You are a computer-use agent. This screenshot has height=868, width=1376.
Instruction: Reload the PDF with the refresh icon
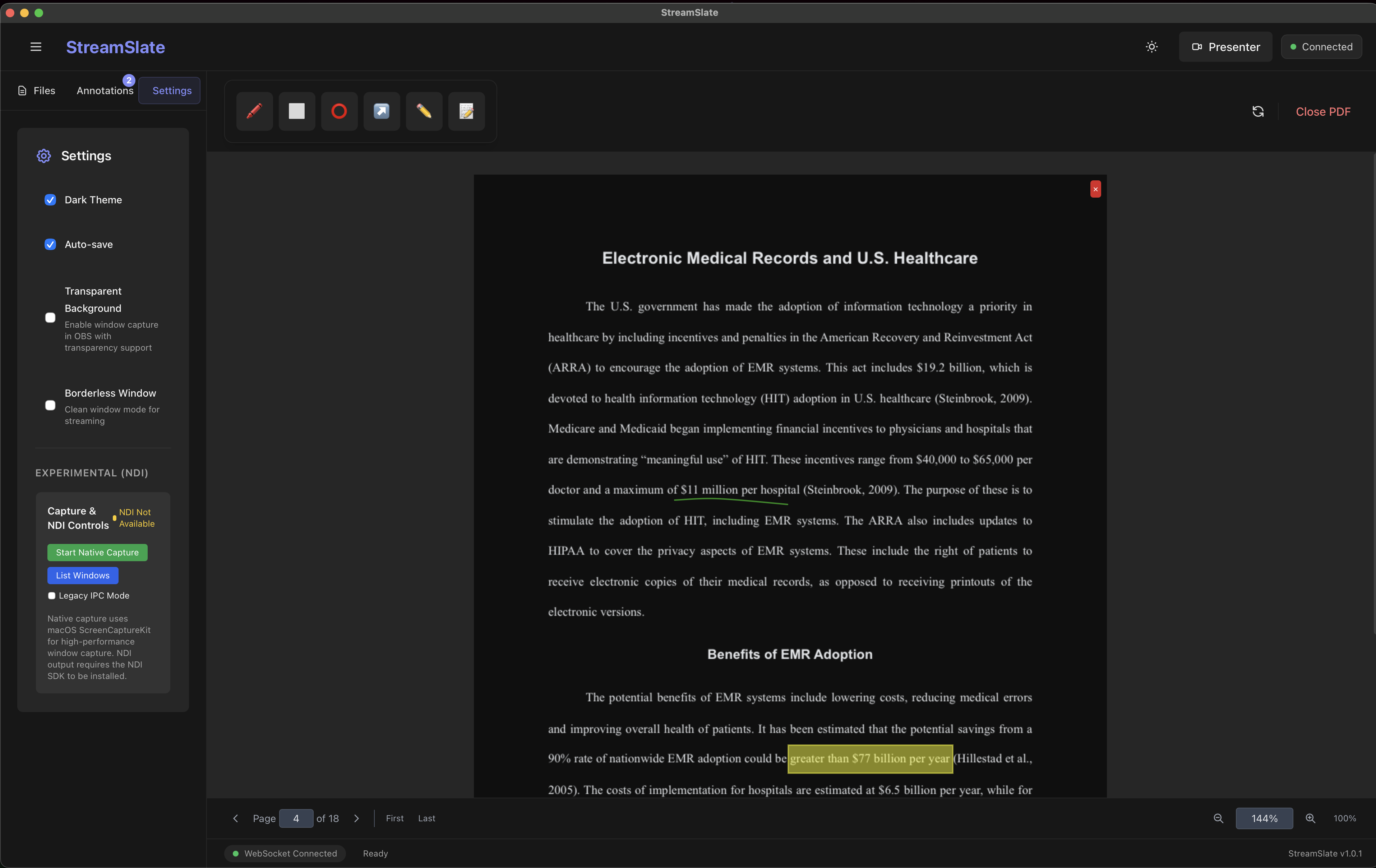pos(1258,111)
